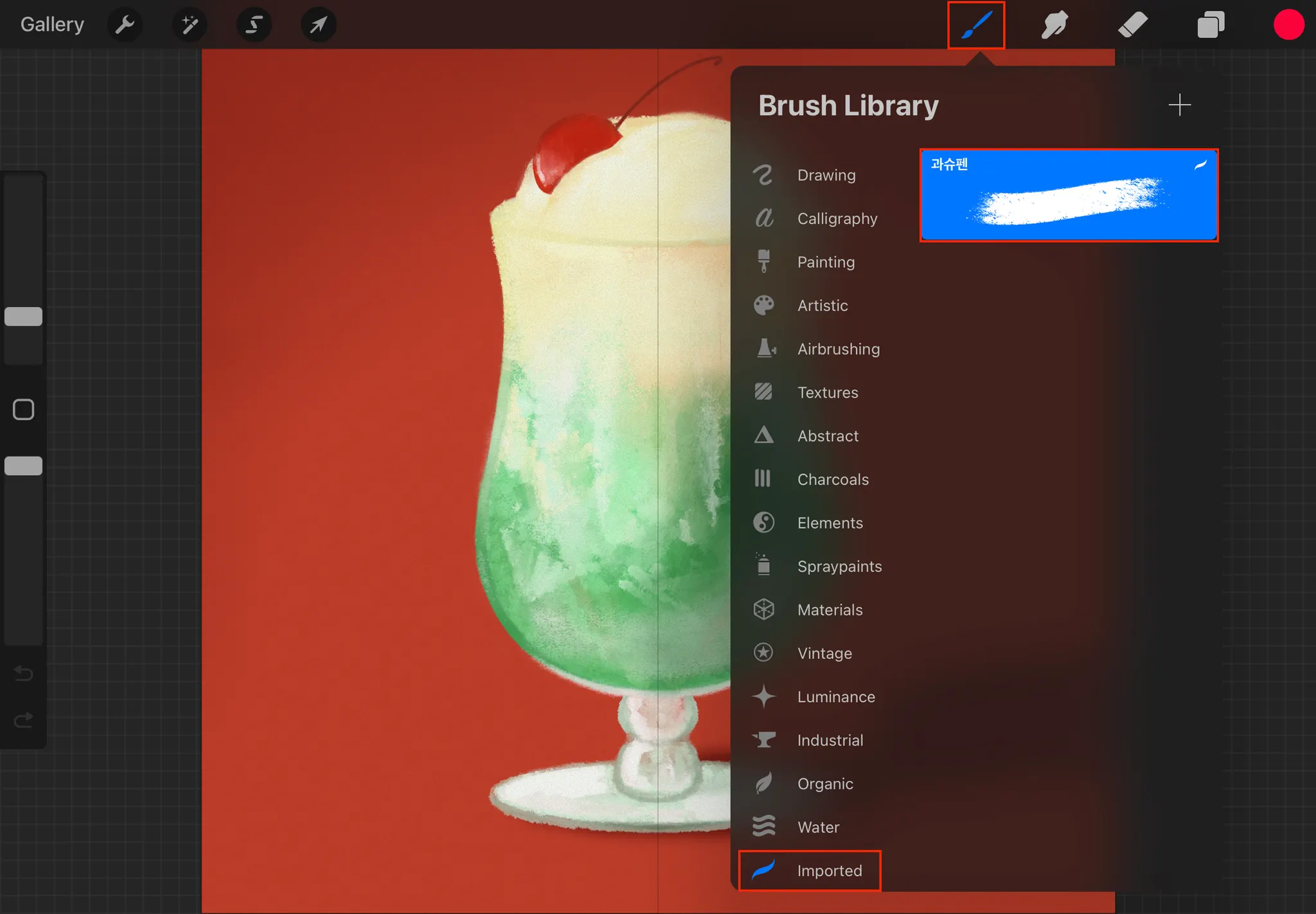The height and width of the screenshot is (914, 1316).
Task: Click the brush size slider handle
Action: [24, 317]
